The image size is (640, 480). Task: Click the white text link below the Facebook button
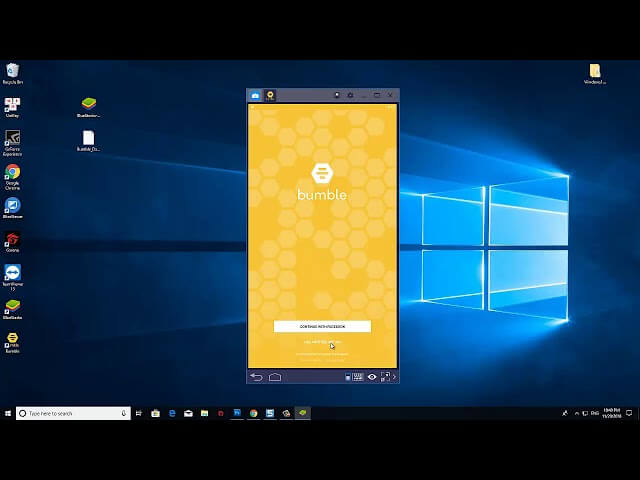[322, 342]
